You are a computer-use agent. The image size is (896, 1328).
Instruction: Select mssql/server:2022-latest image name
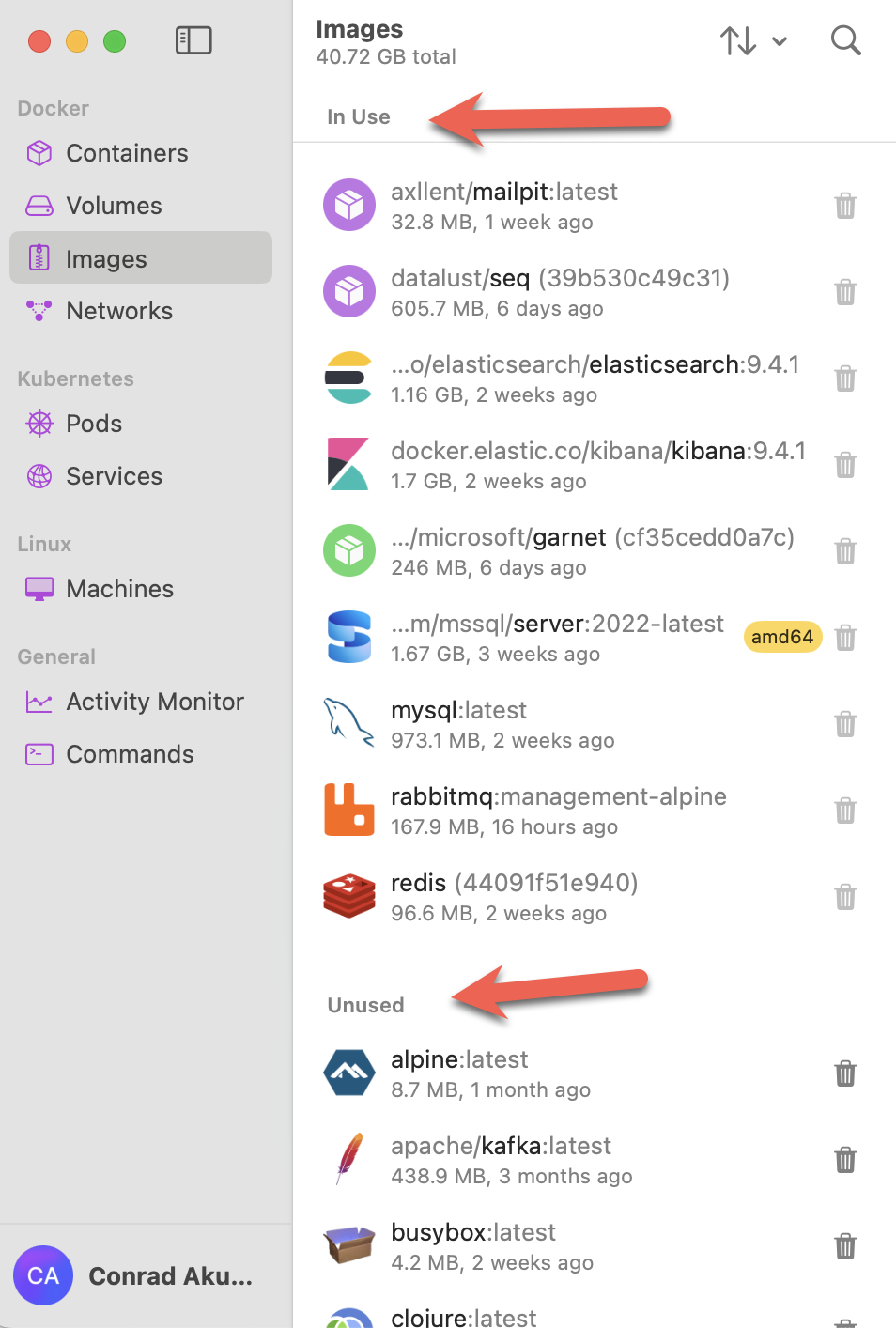point(558,624)
